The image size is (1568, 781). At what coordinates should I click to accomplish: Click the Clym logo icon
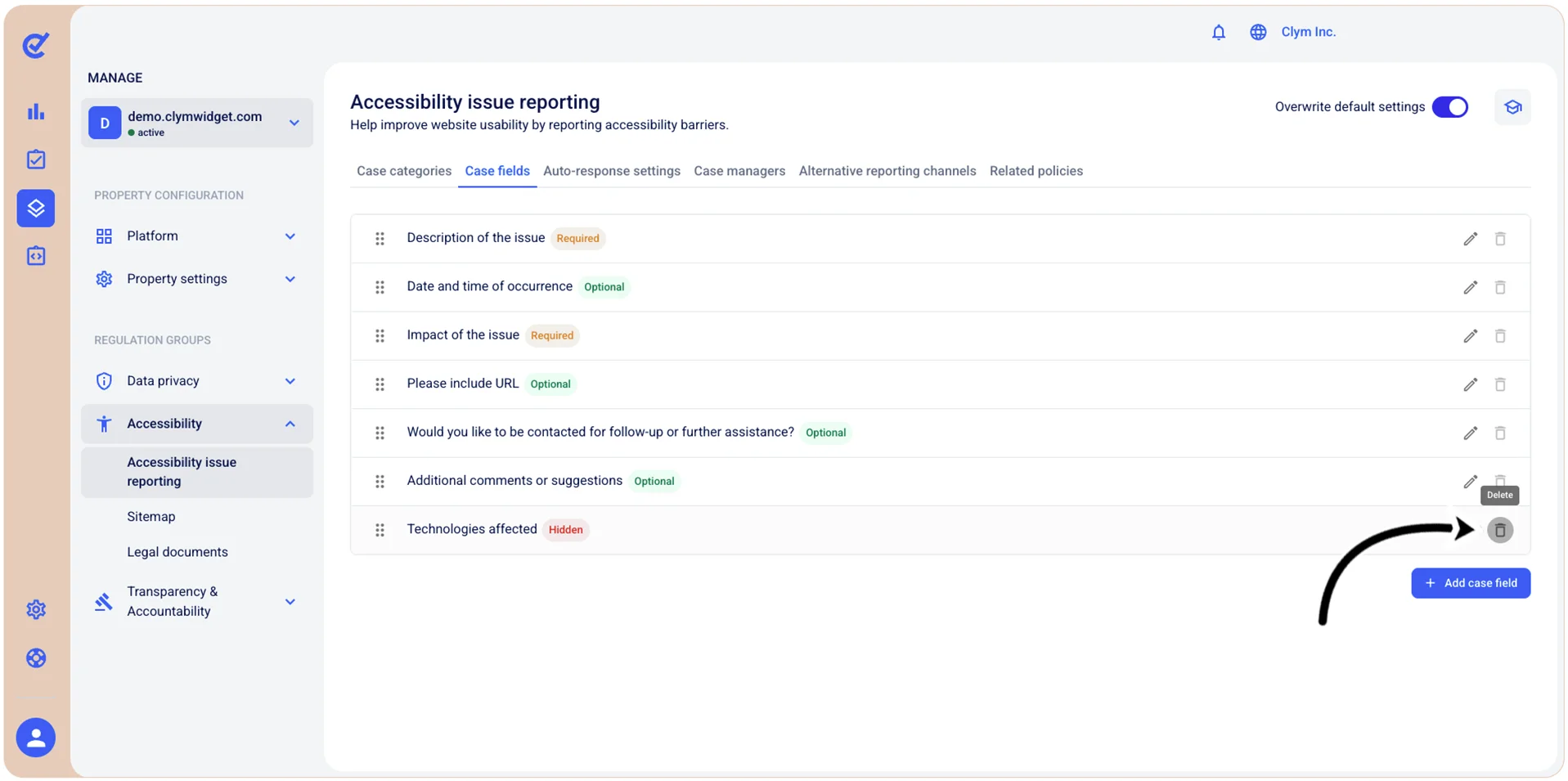pyautogui.click(x=35, y=45)
